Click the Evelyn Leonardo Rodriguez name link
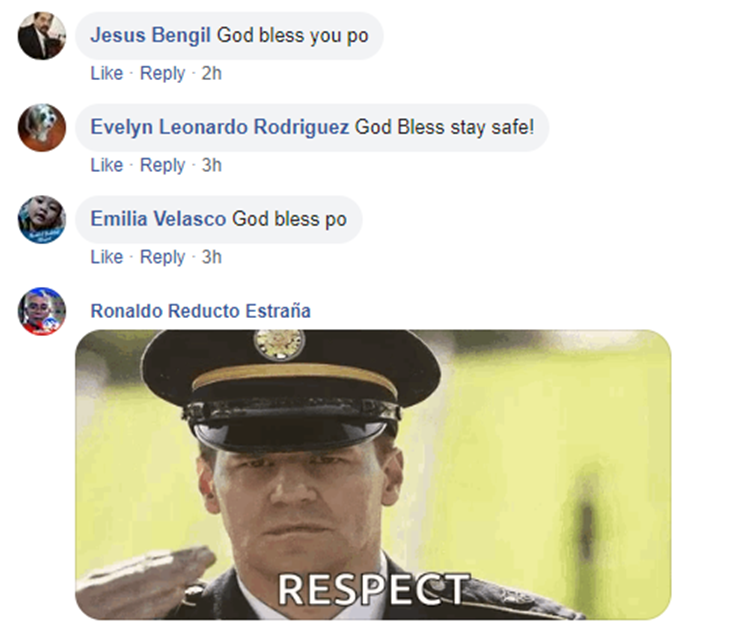750x625 pixels. (220, 127)
